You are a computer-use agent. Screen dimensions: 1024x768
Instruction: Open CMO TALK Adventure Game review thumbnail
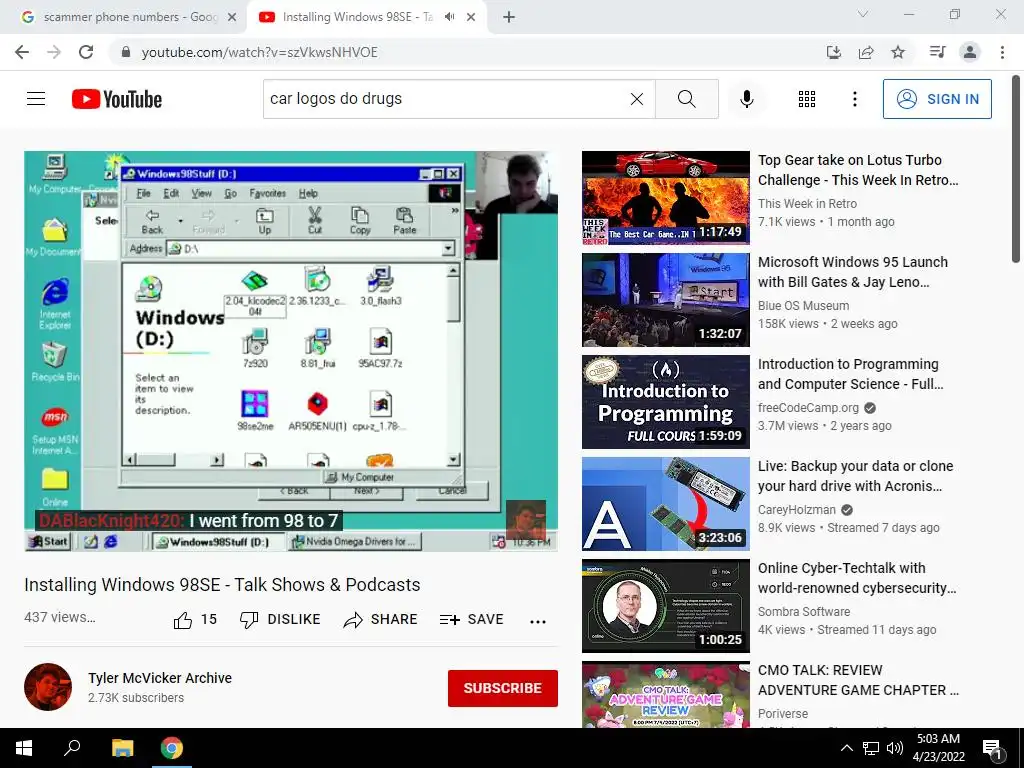665,695
